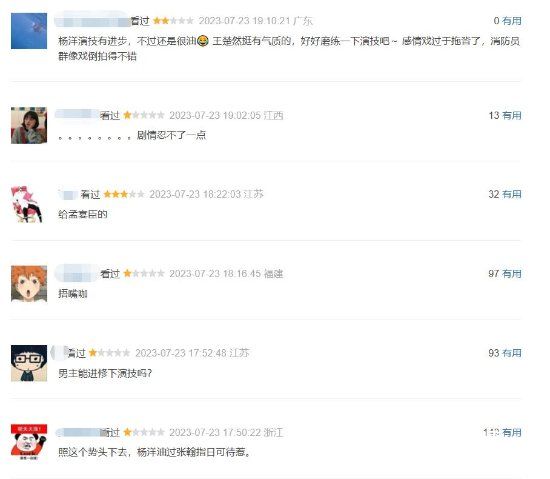The width and height of the screenshot is (550, 479).
Task: Click the two-star rating on first review
Action: (174, 21)
